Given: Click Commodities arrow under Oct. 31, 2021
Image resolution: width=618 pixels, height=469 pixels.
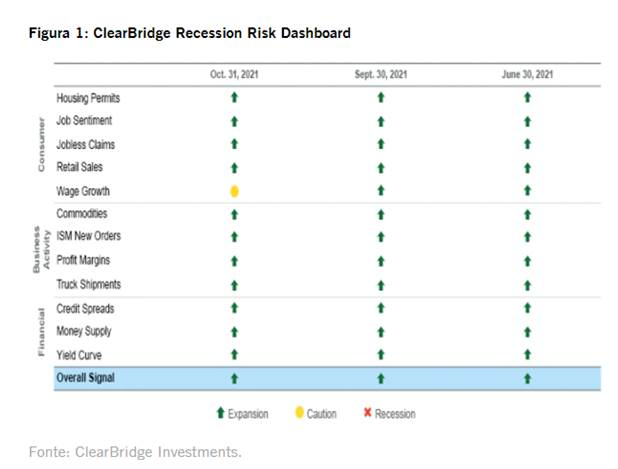Looking at the screenshot, I should [234, 214].
